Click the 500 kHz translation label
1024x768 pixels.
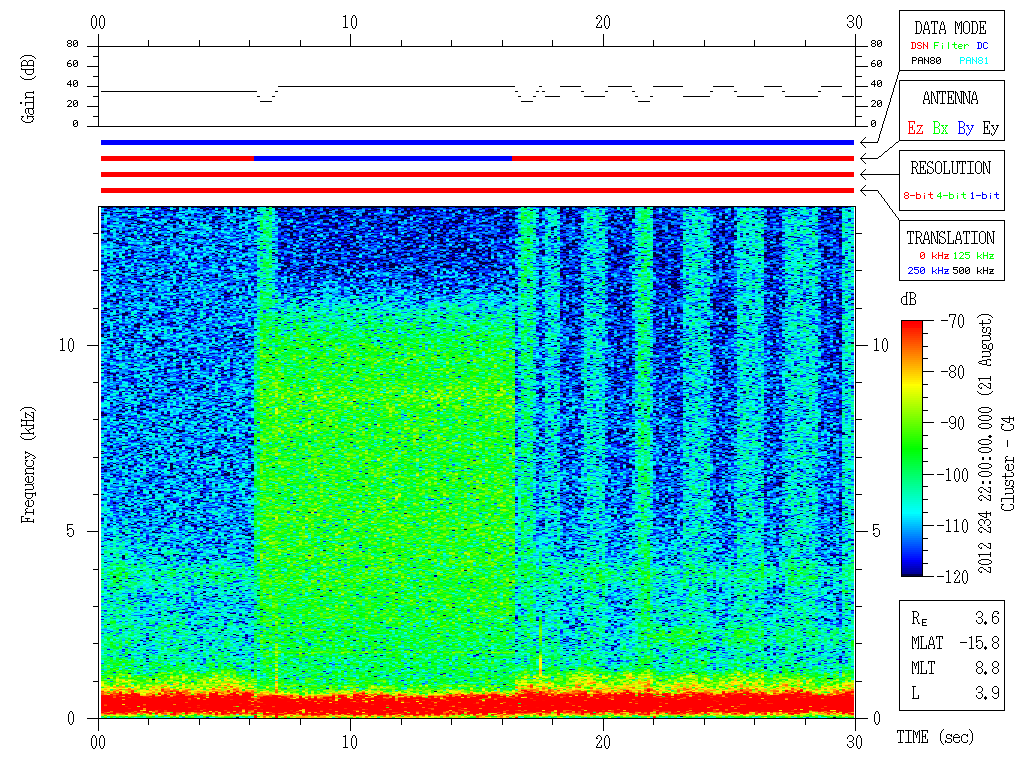[x=973, y=270]
